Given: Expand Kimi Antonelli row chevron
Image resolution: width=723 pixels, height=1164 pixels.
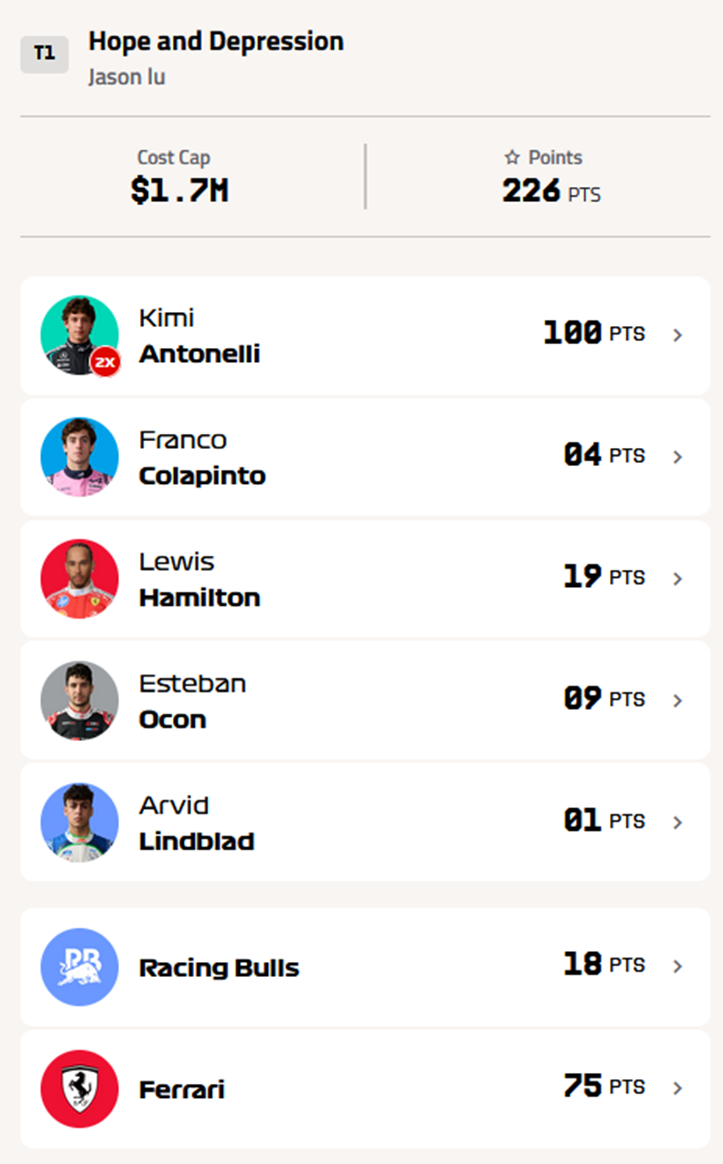Looking at the screenshot, I should [x=678, y=335].
